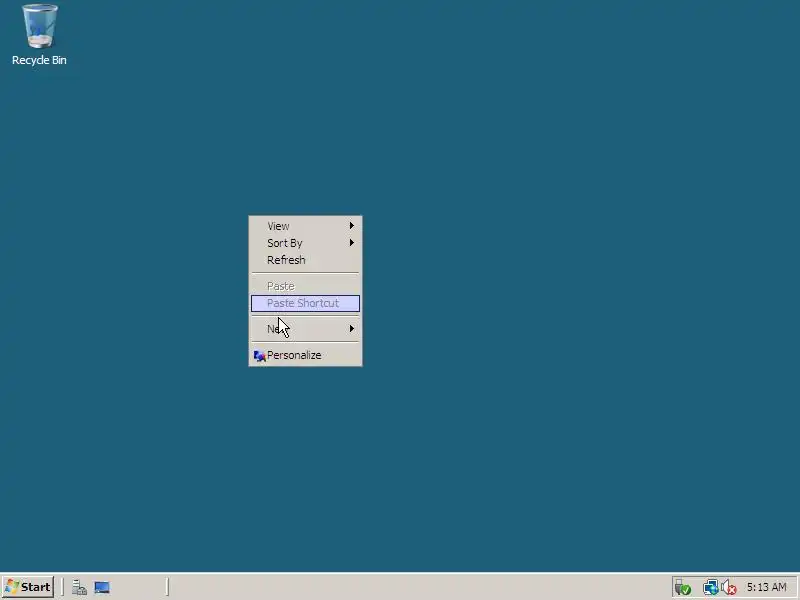800x600 pixels.
Task: Expand the View submenu arrow
Action: (352, 226)
